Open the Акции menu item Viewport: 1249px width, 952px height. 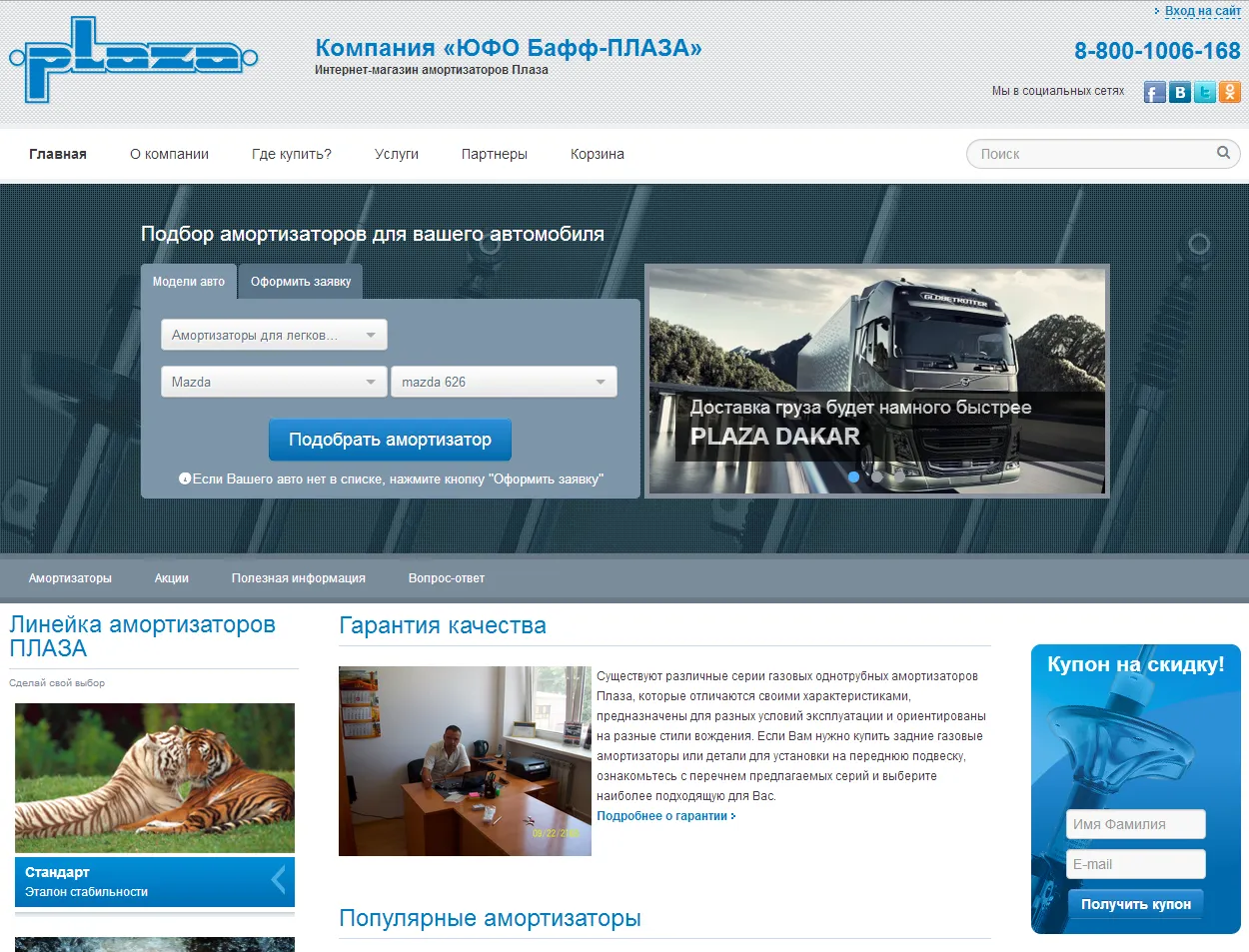pyautogui.click(x=172, y=578)
